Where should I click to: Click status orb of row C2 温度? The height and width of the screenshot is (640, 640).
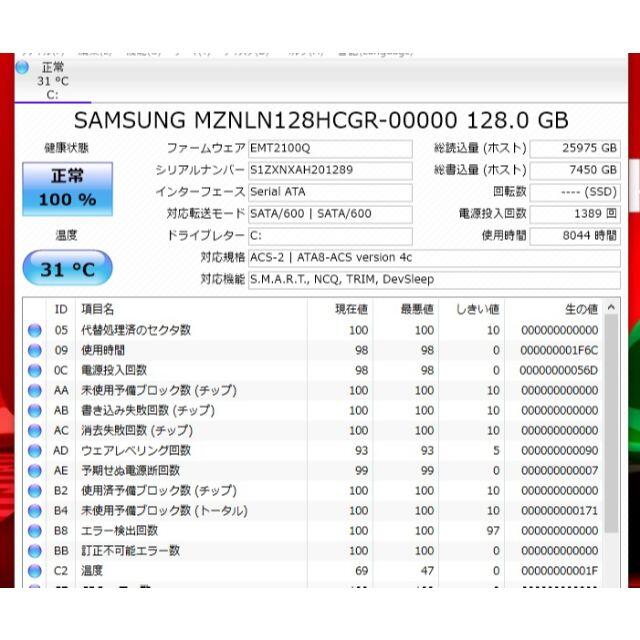[35, 571]
